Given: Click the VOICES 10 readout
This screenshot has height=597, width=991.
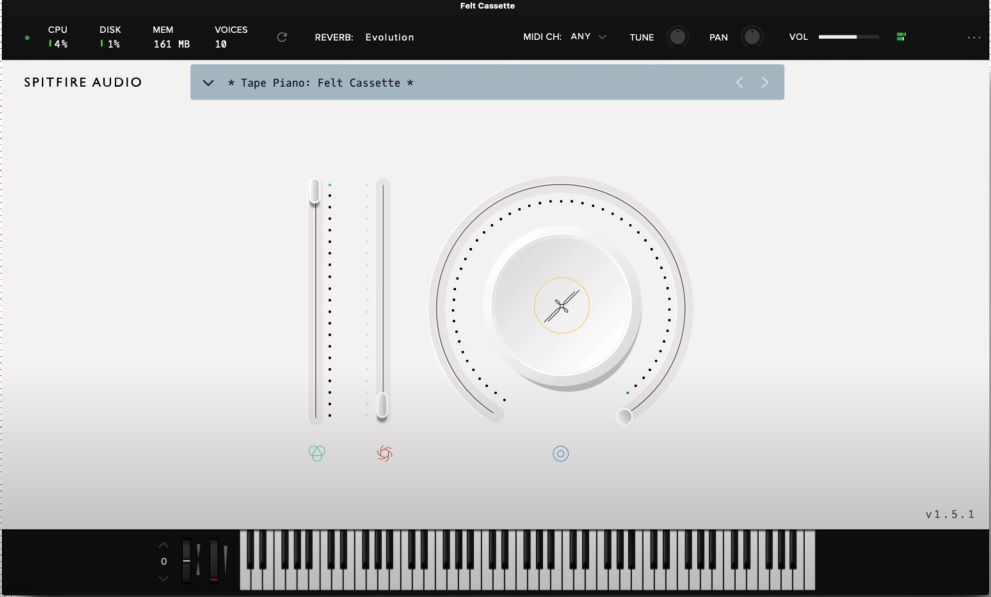Looking at the screenshot, I should pos(231,37).
